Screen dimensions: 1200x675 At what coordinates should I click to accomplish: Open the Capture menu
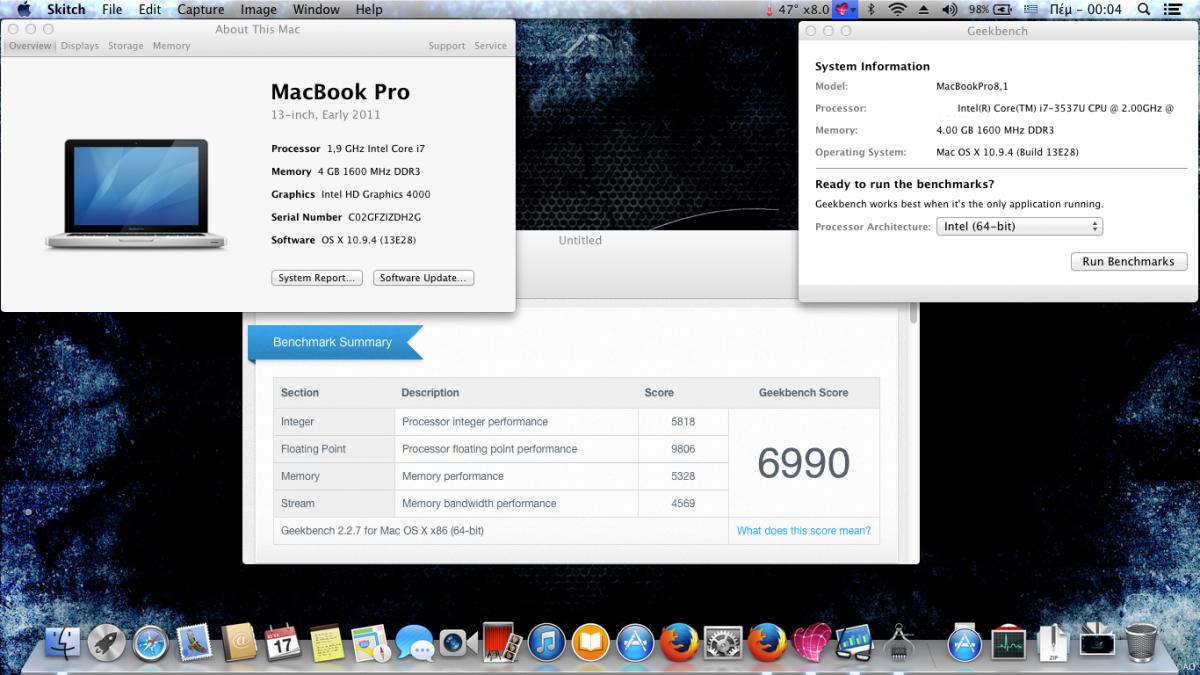[x=201, y=9]
